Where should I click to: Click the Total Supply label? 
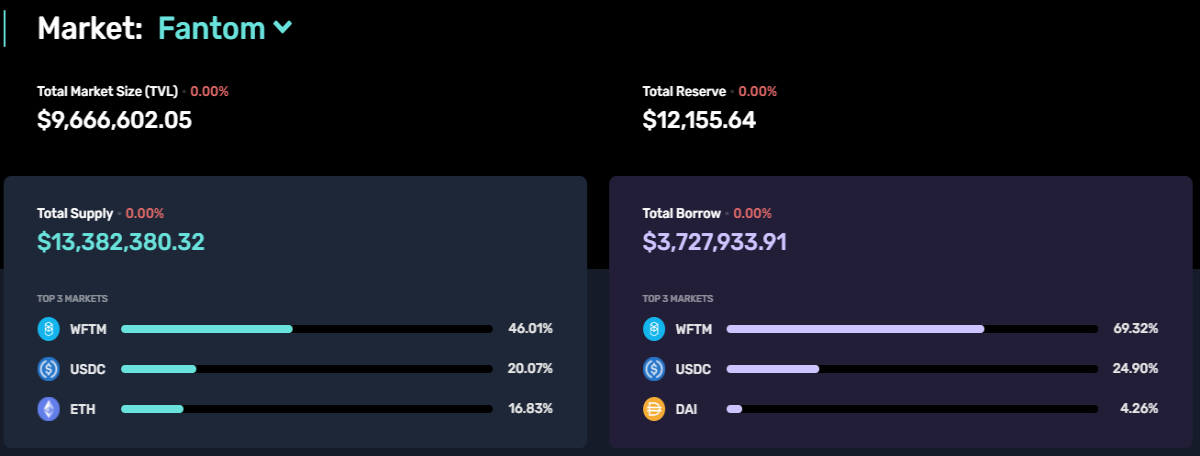pyautogui.click(x=75, y=213)
